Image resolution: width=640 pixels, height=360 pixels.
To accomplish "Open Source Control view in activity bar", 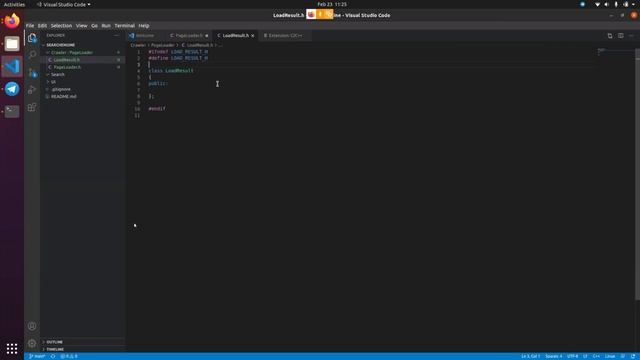I will tap(32, 73).
